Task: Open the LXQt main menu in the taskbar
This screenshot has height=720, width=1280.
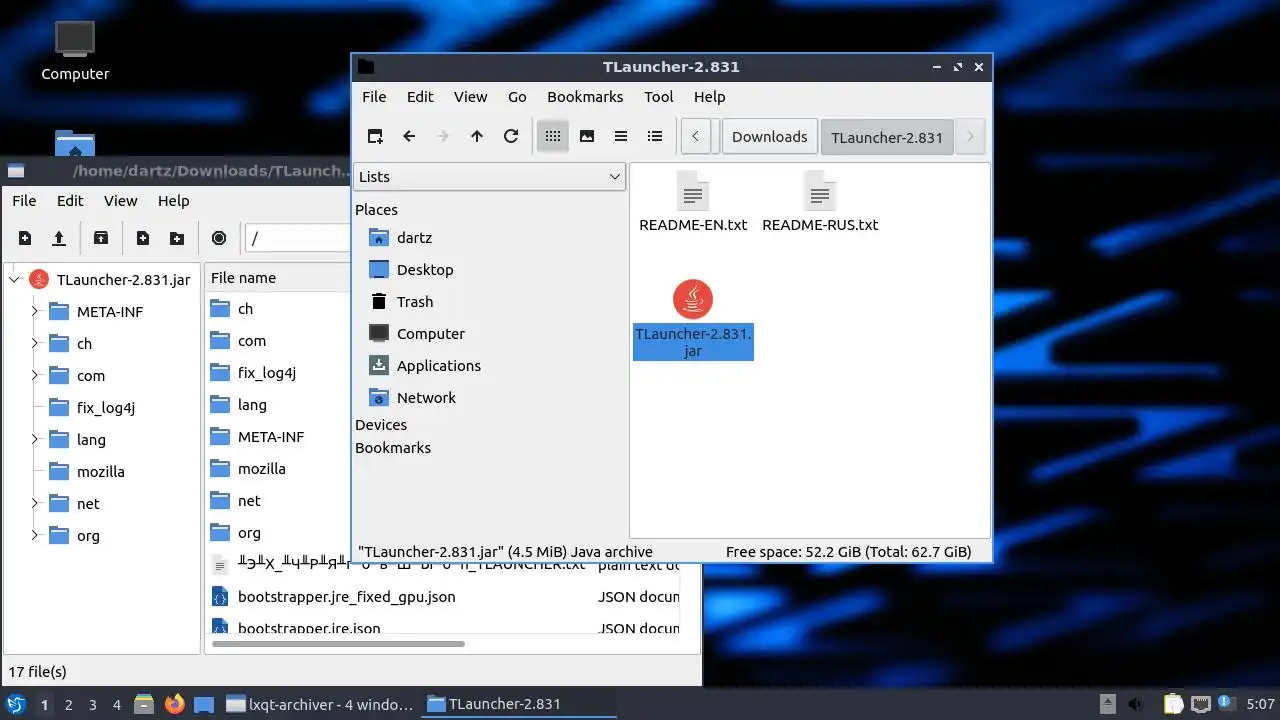Action: point(15,704)
